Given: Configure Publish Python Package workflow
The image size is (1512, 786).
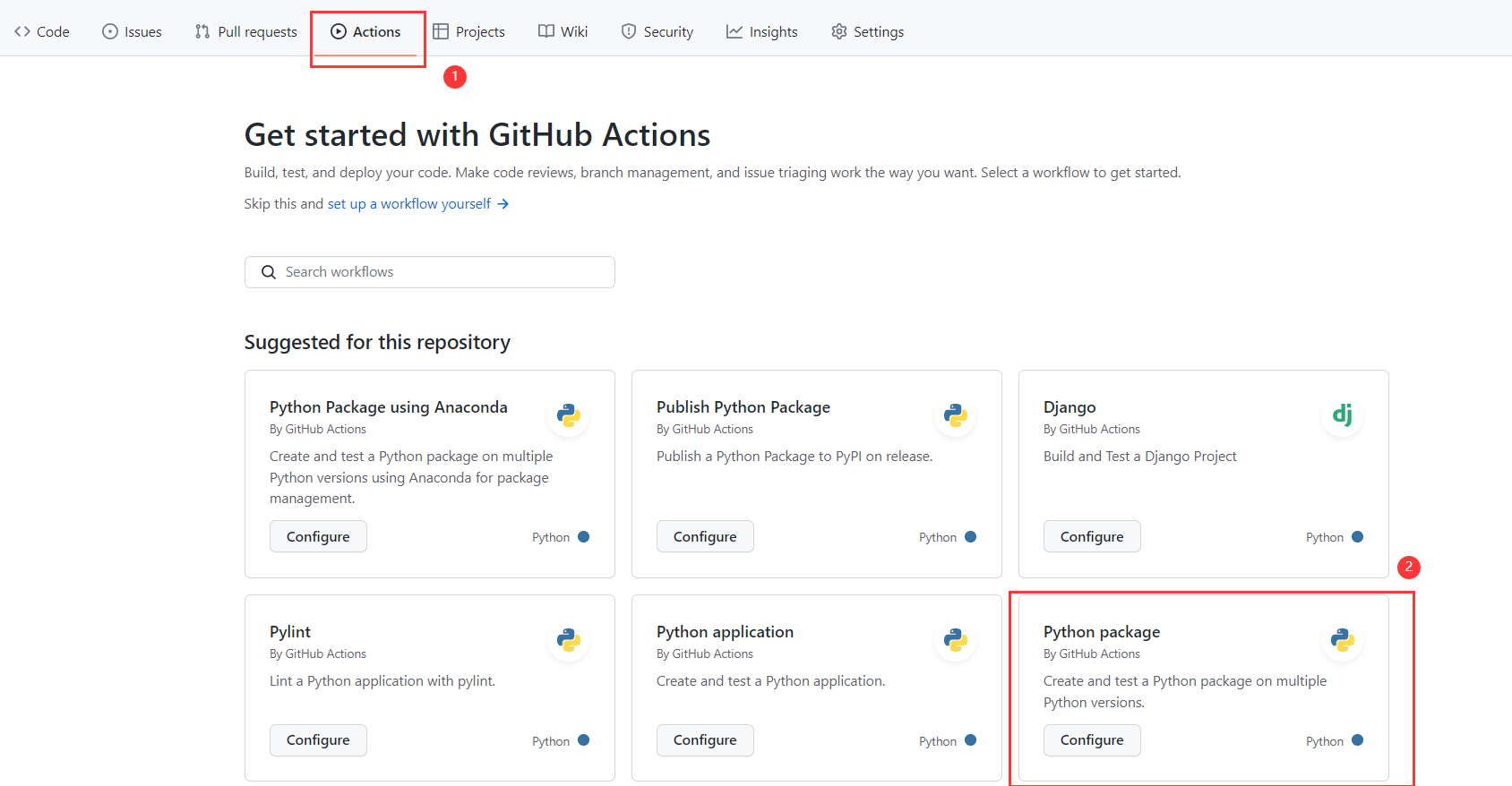Looking at the screenshot, I should [x=705, y=536].
